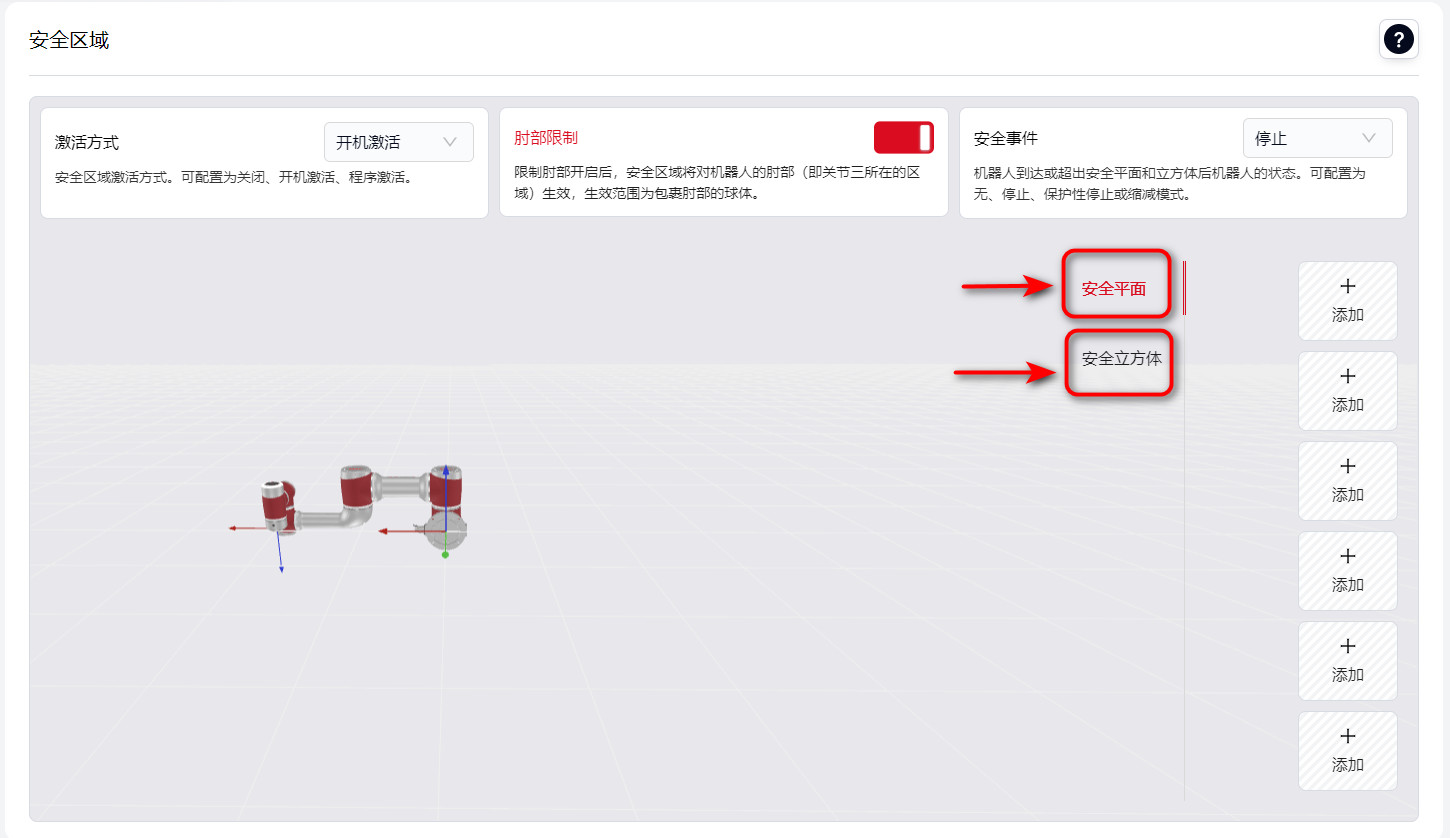
Task: Switch to the 安全立方体 tab
Action: coord(1121,358)
